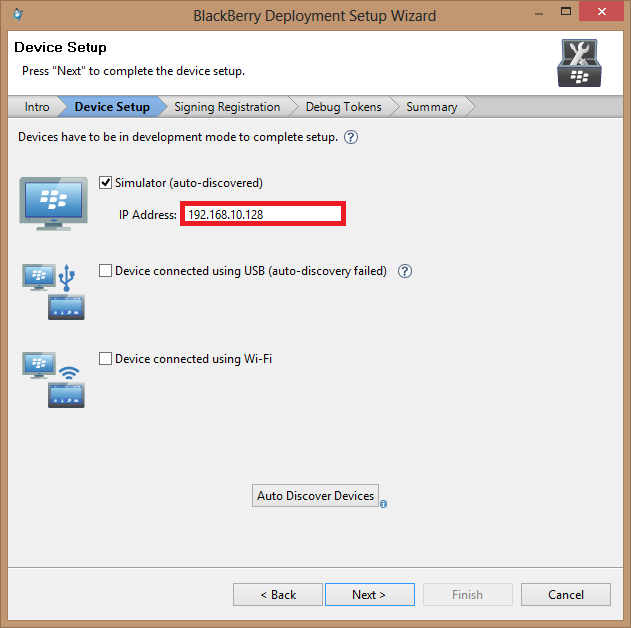Viewport: 631px width, 628px height.
Task: Uncheck the Simulator (auto-discovered) checkbox
Action: 105,183
